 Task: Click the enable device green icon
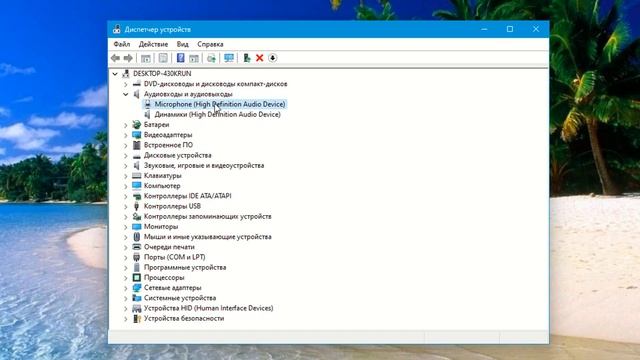(x=247, y=58)
